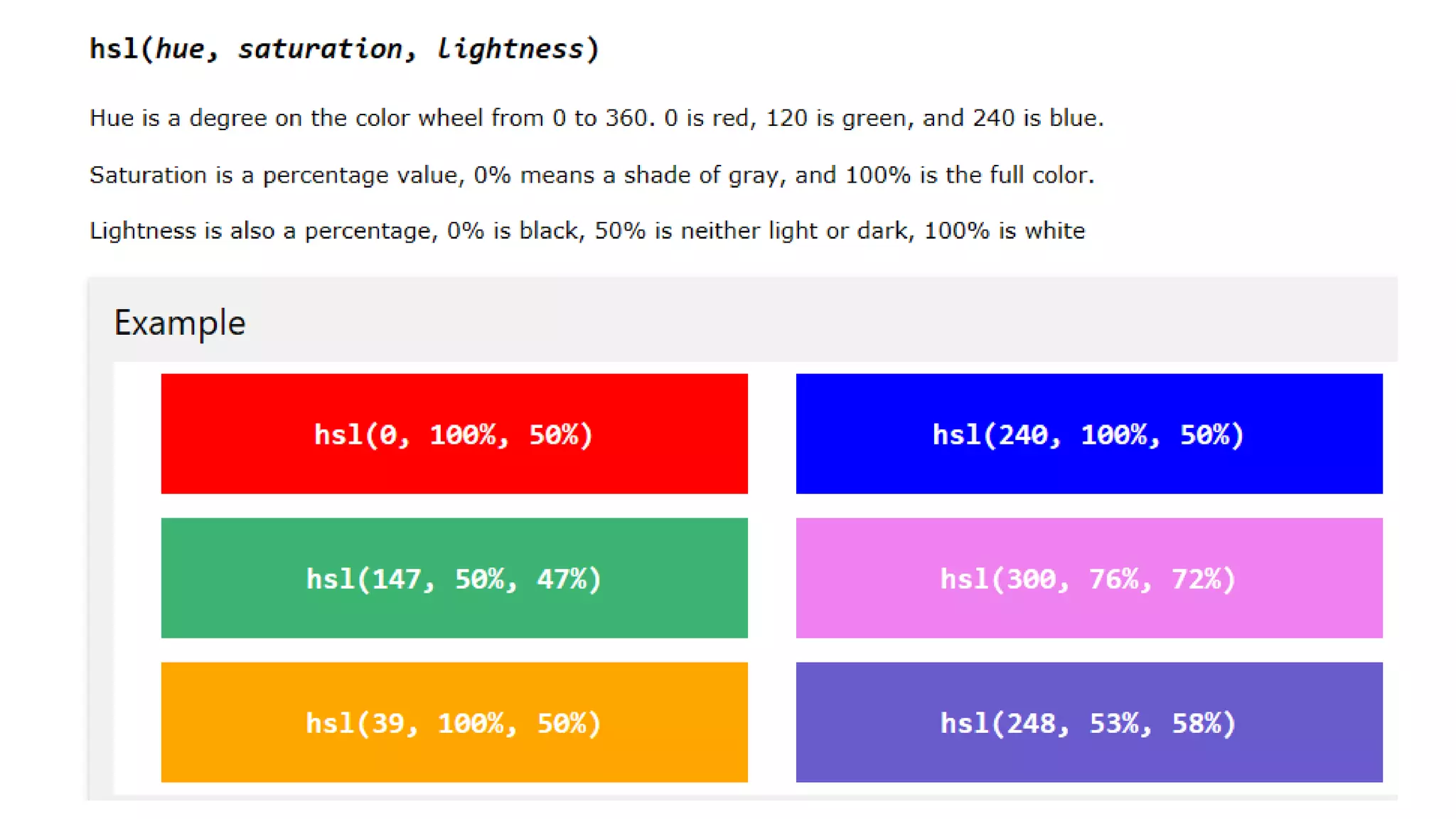Click the word 'lightness' in the syntax heading
1456x819 pixels.
pos(510,49)
